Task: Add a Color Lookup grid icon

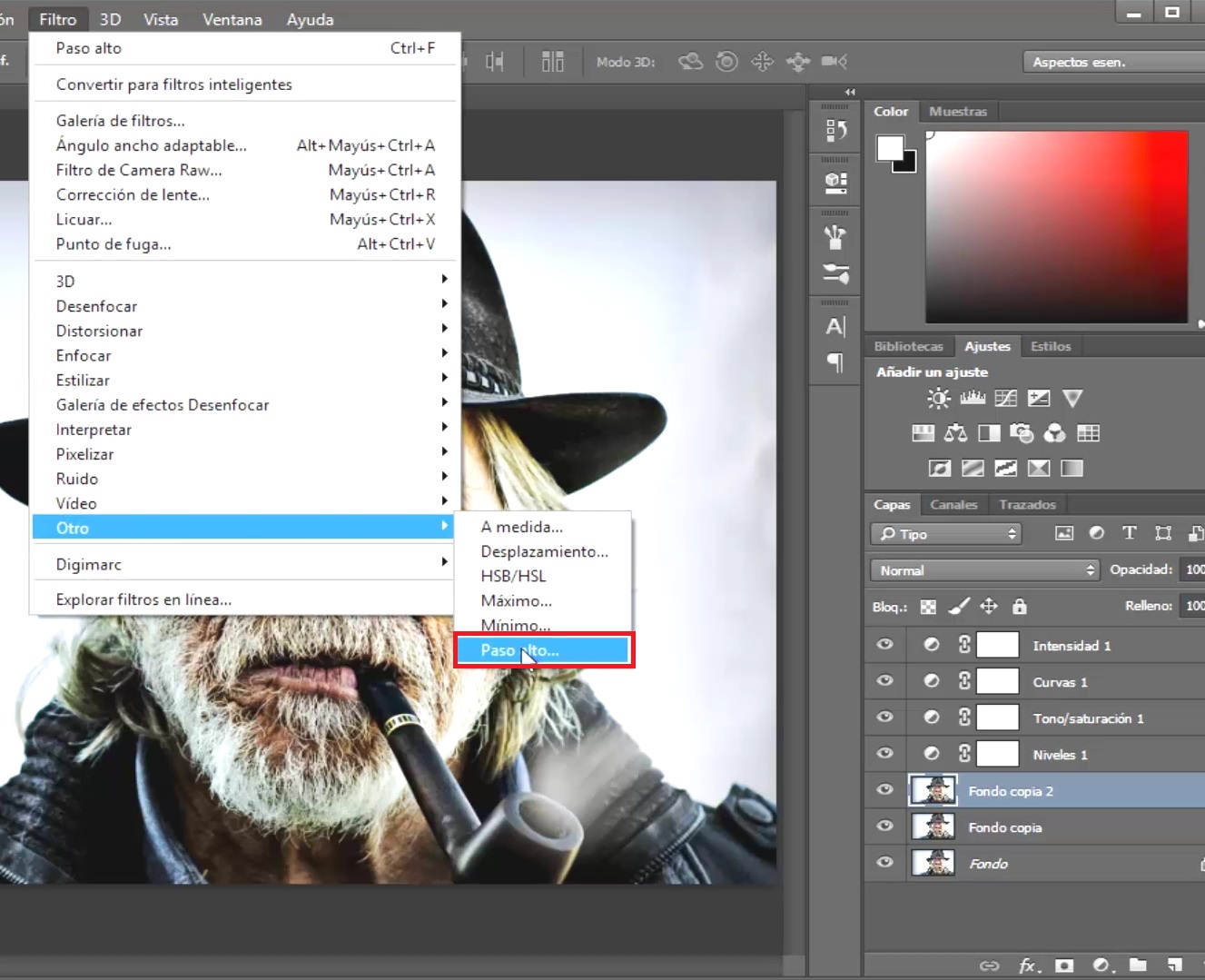Action: [1088, 433]
